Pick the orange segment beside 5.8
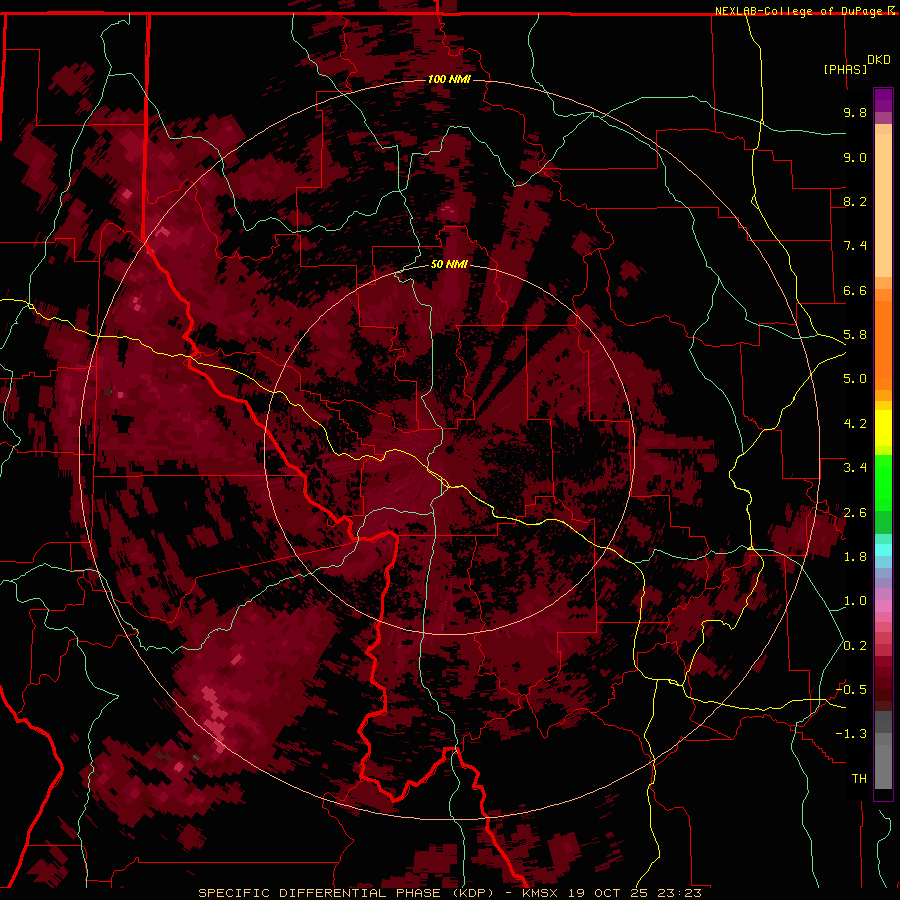 point(883,344)
